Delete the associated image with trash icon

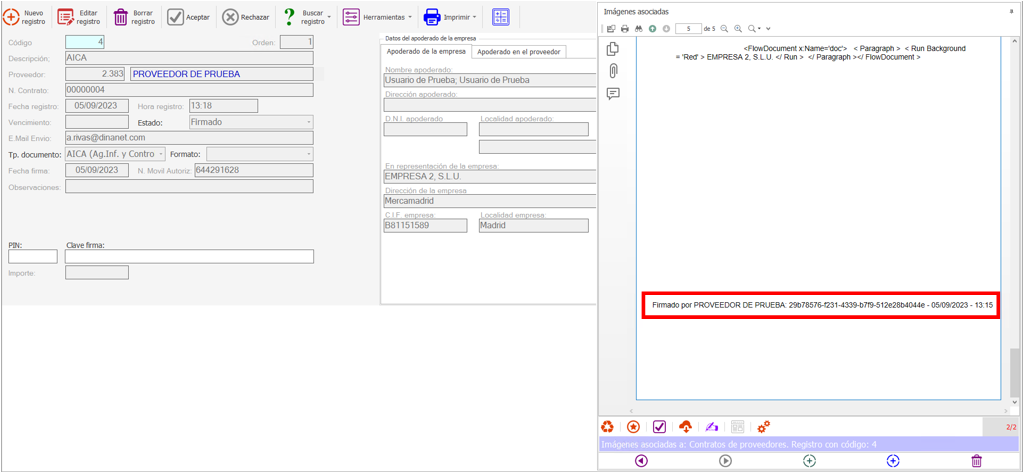976,461
